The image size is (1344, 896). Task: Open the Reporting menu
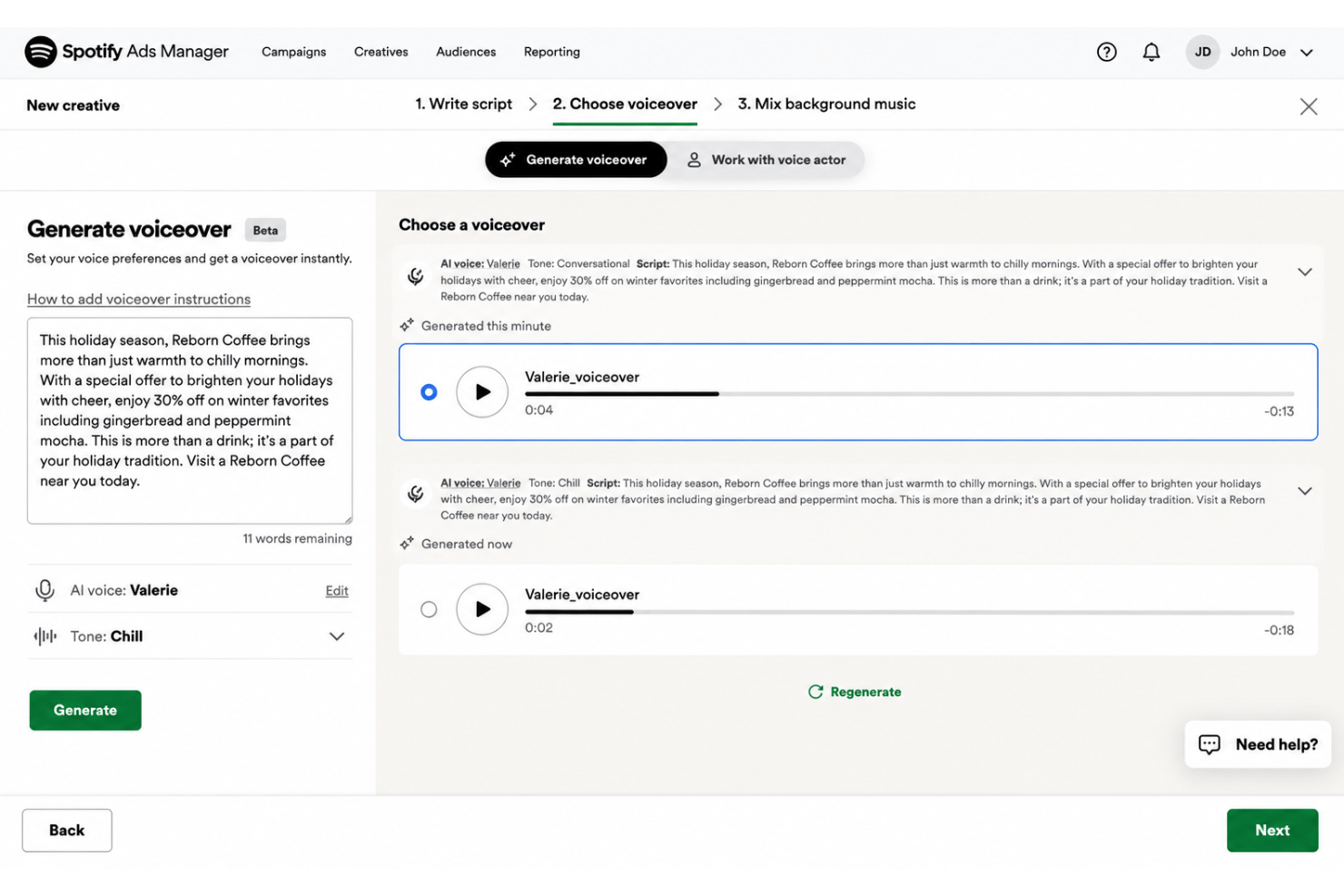[551, 52]
